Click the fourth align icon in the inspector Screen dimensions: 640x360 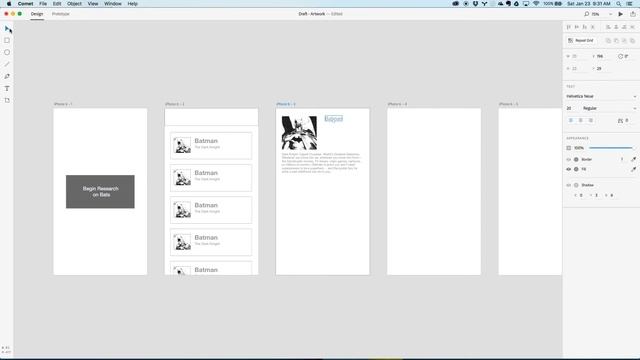click(x=593, y=27)
